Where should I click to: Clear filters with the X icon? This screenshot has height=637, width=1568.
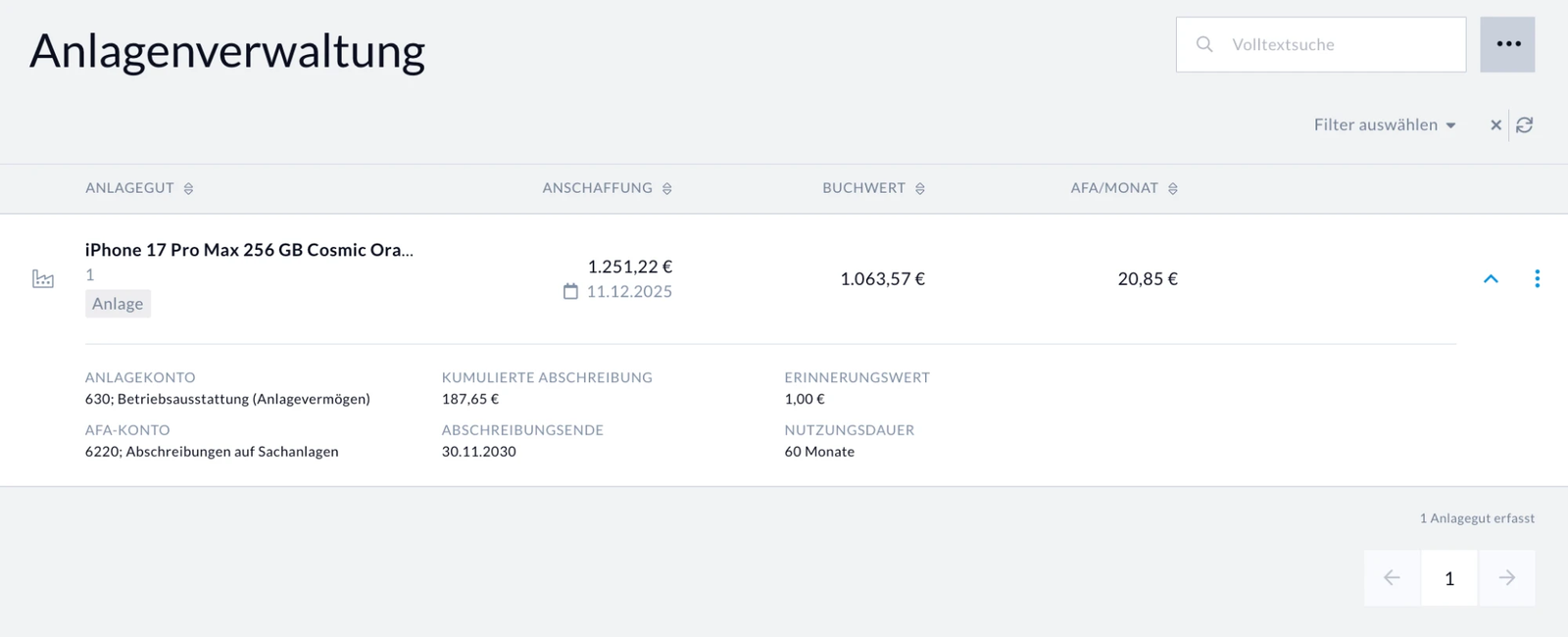(1495, 125)
